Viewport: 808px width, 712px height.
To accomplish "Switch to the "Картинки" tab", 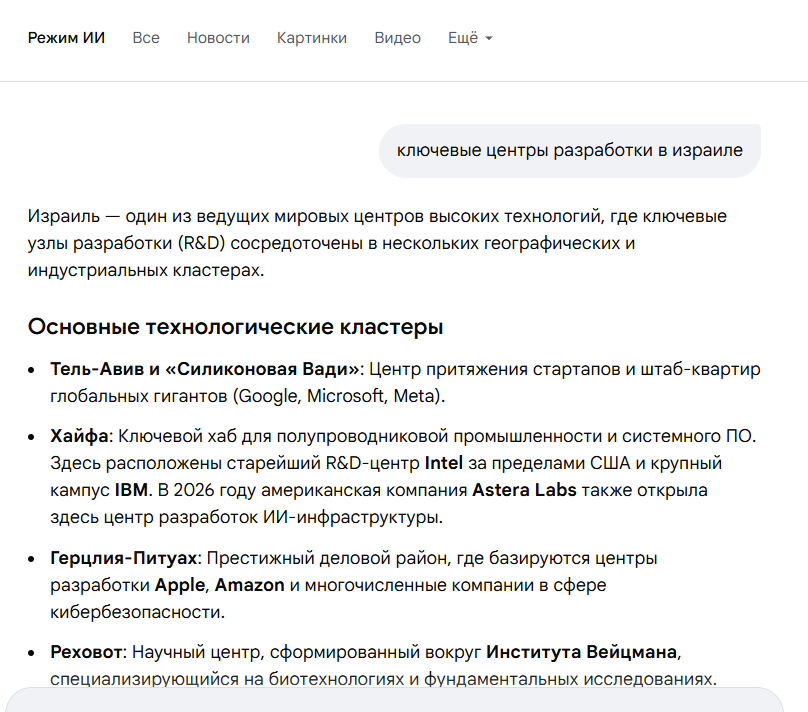I will click(311, 37).
